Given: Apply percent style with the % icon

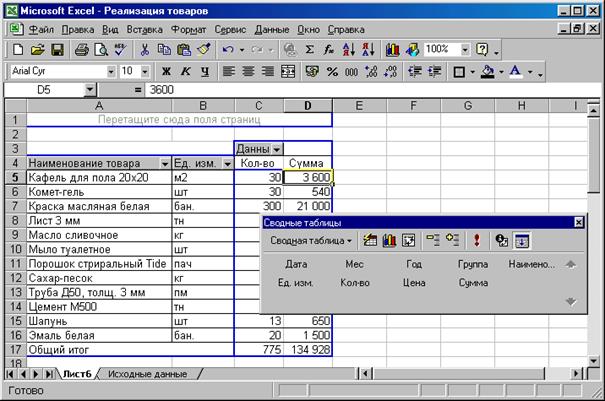Looking at the screenshot, I should coord(332,72).
